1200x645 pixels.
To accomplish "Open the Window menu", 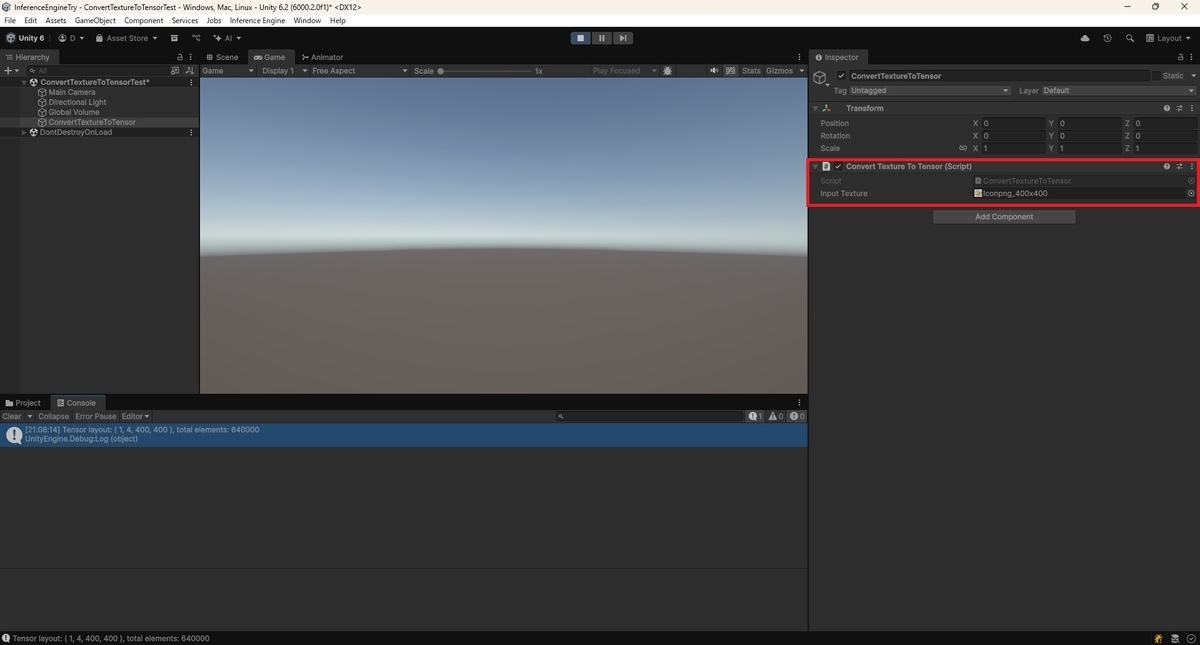I will tap(307, 20).
